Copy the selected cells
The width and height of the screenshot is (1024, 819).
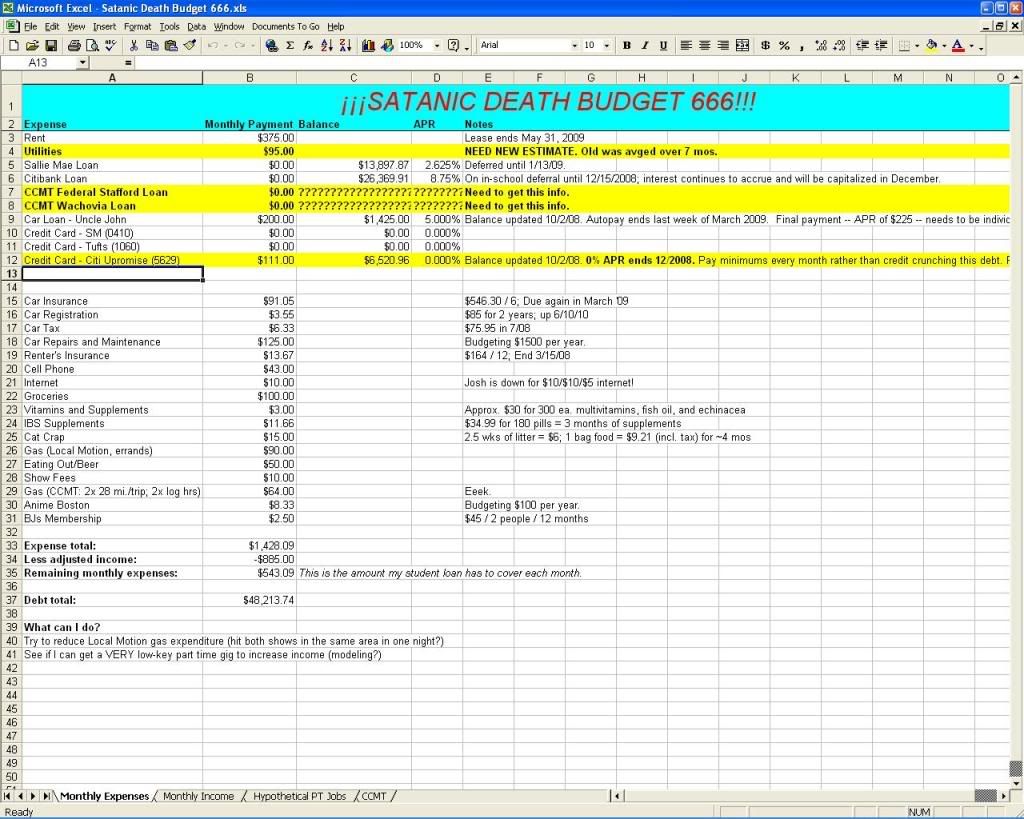pyautogui.click(x=152, y=46)
